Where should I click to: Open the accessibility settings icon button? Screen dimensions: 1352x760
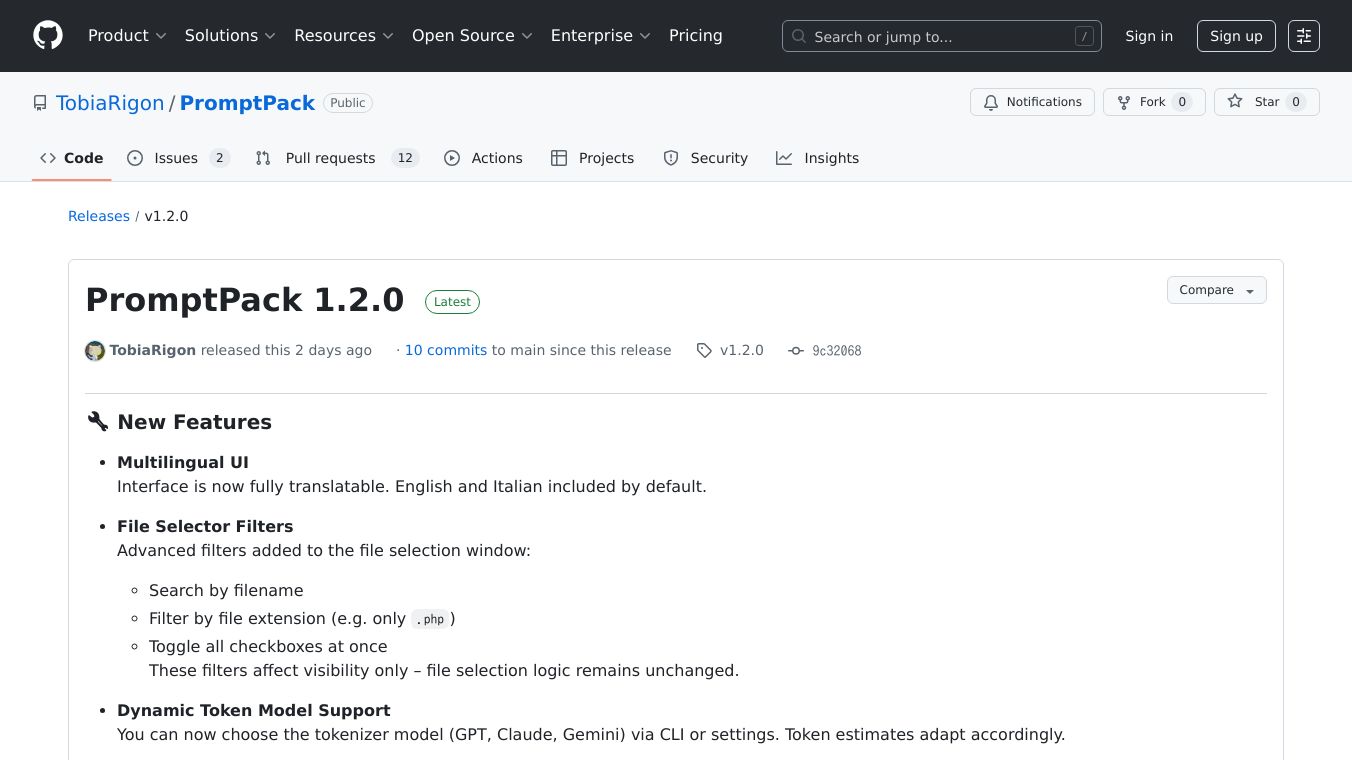[x=1303, y=36]
